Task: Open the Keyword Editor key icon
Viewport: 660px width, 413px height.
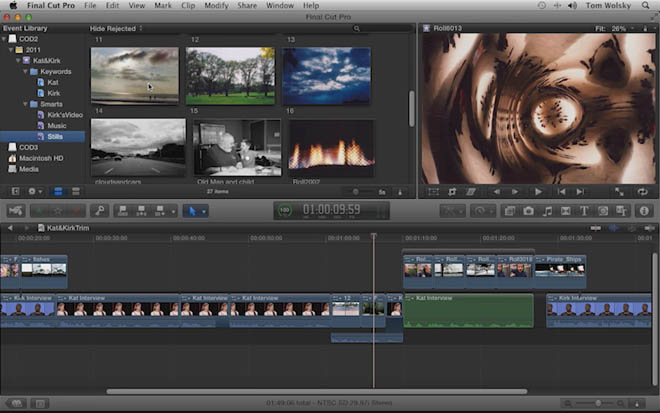Action: [x=99, y=210]
